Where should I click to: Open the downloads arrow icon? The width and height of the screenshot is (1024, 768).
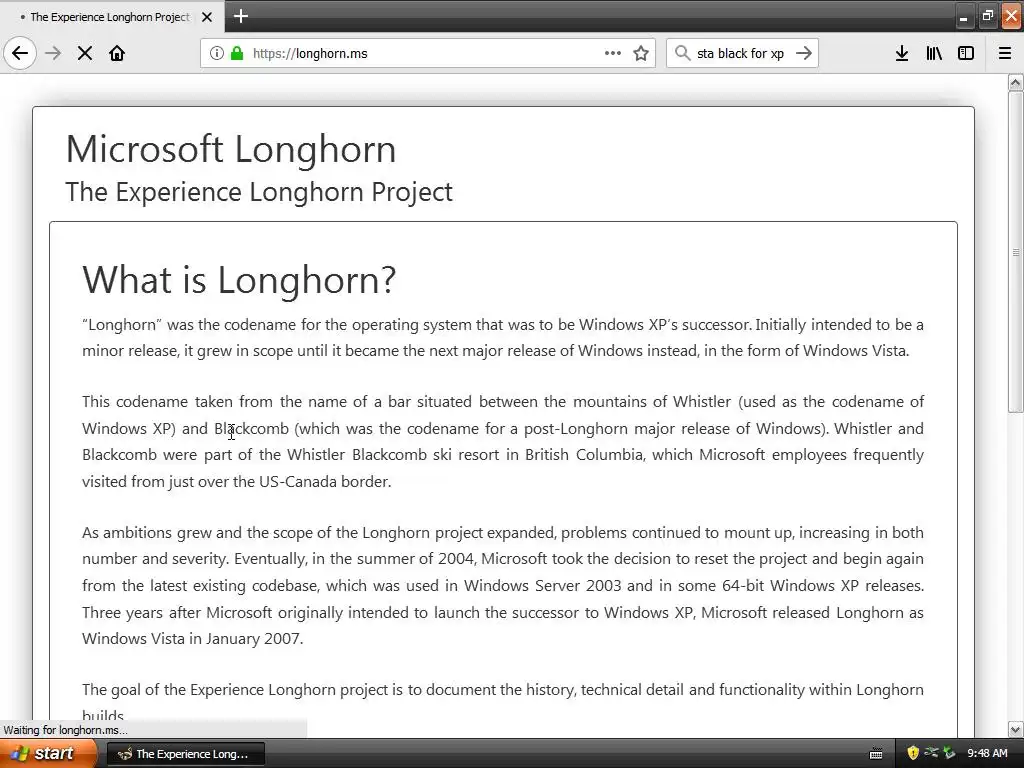click(902, 53)
